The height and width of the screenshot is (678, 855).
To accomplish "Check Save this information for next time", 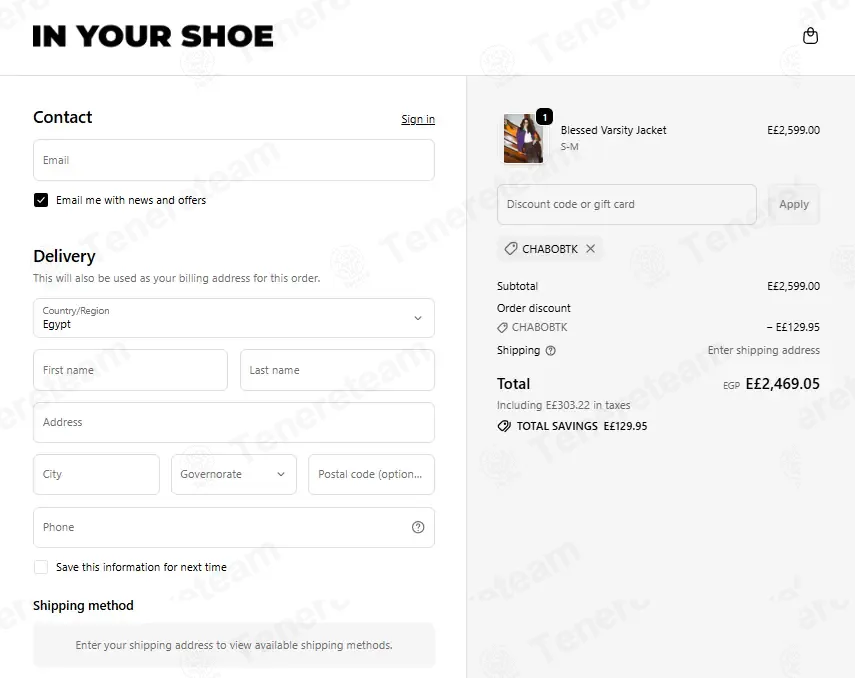I will (41, 567).
